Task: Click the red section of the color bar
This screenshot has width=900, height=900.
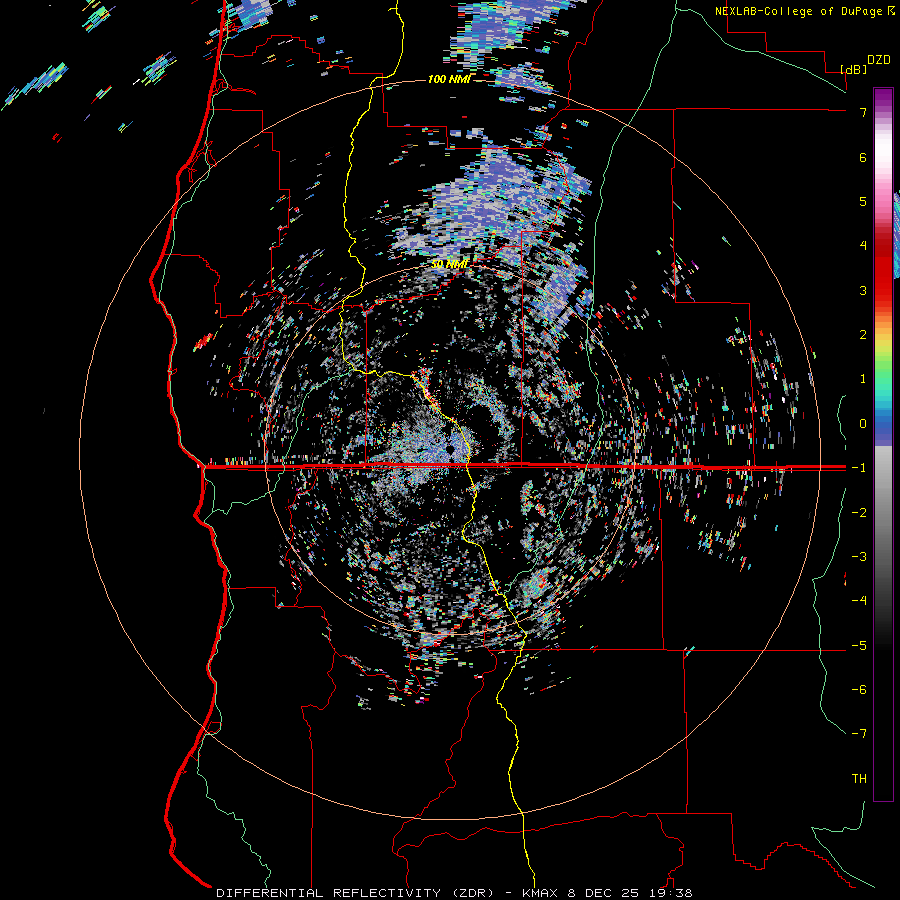Action: (883, 270)
